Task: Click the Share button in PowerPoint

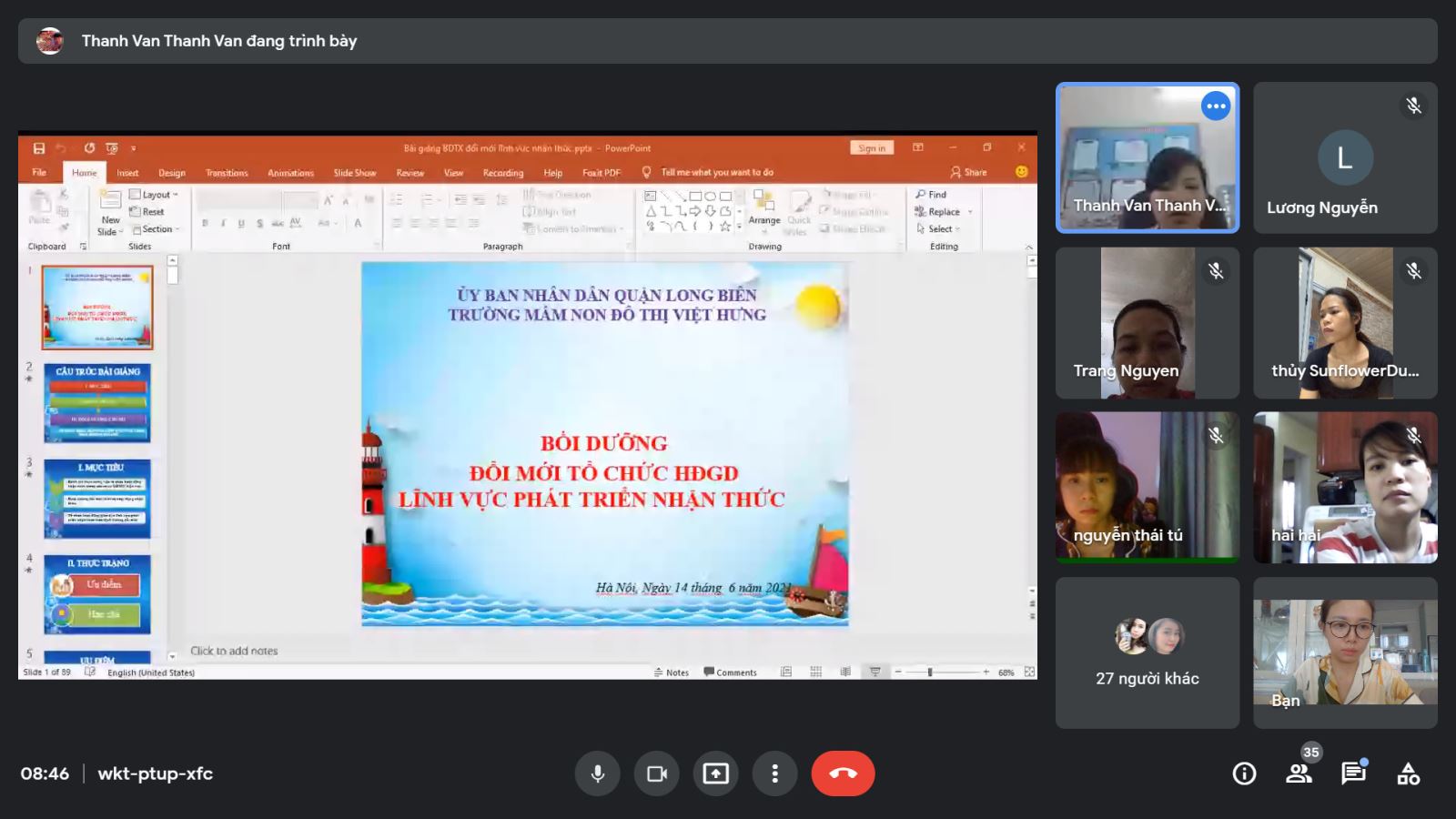Action: (x=969, y=172)
